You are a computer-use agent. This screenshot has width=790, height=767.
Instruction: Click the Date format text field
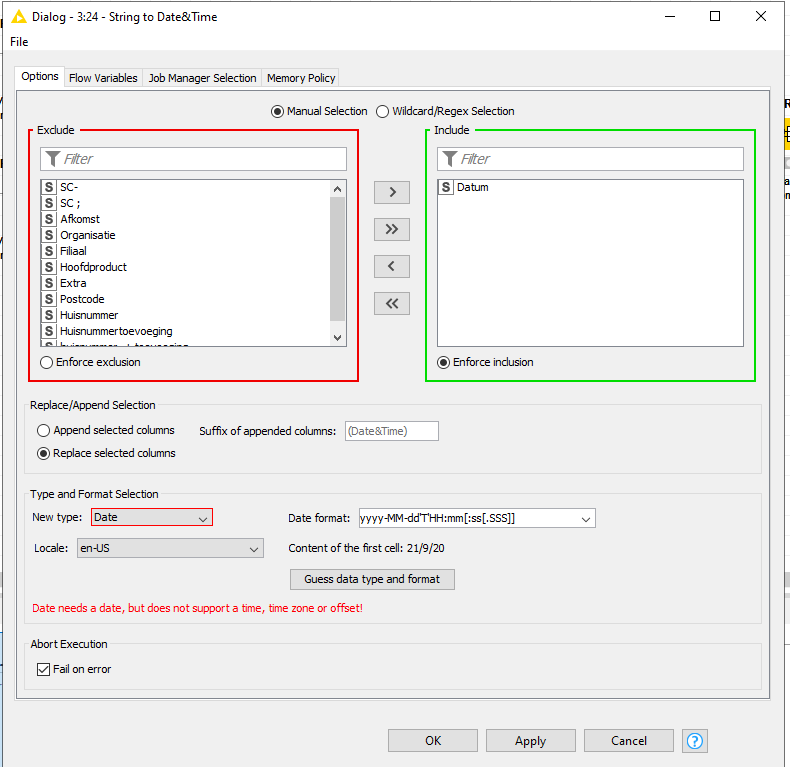click(x=469, y=518)
